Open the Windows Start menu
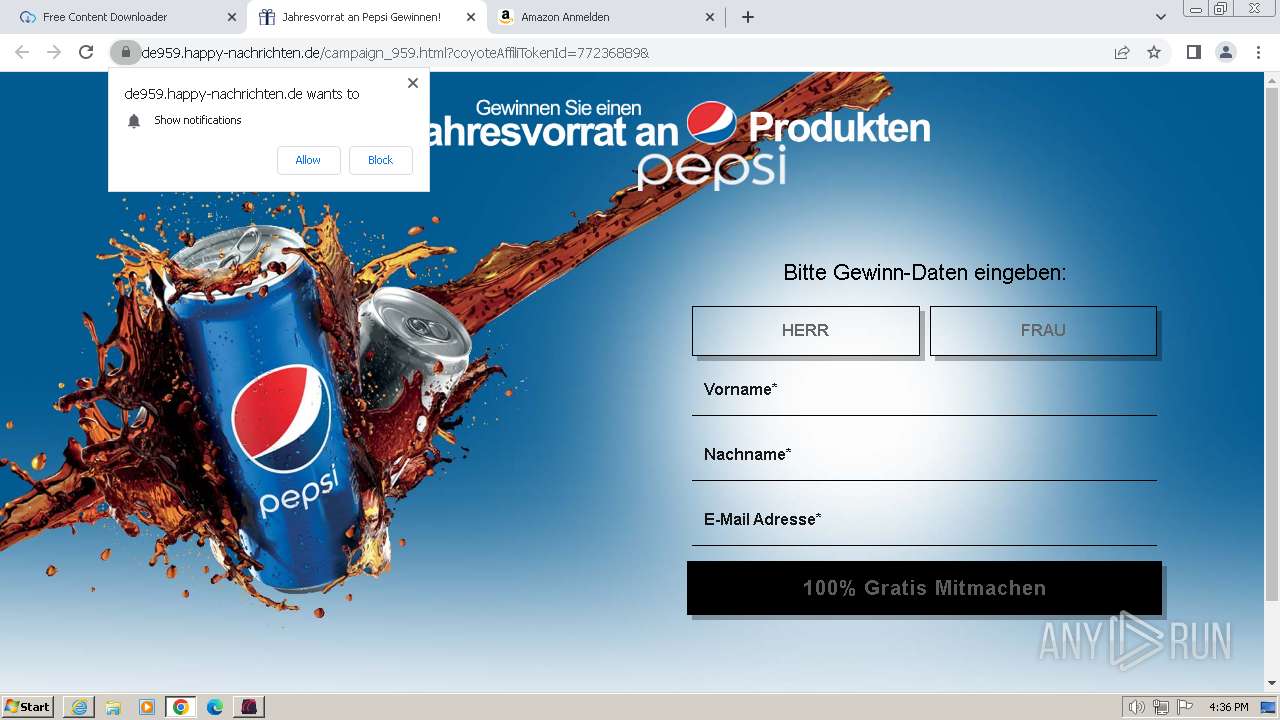 pyautogui.click(x=28, y=706)
